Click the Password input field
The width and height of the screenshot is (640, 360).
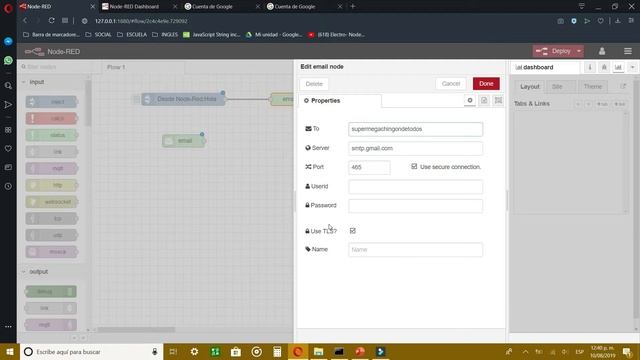click(416, 206)
